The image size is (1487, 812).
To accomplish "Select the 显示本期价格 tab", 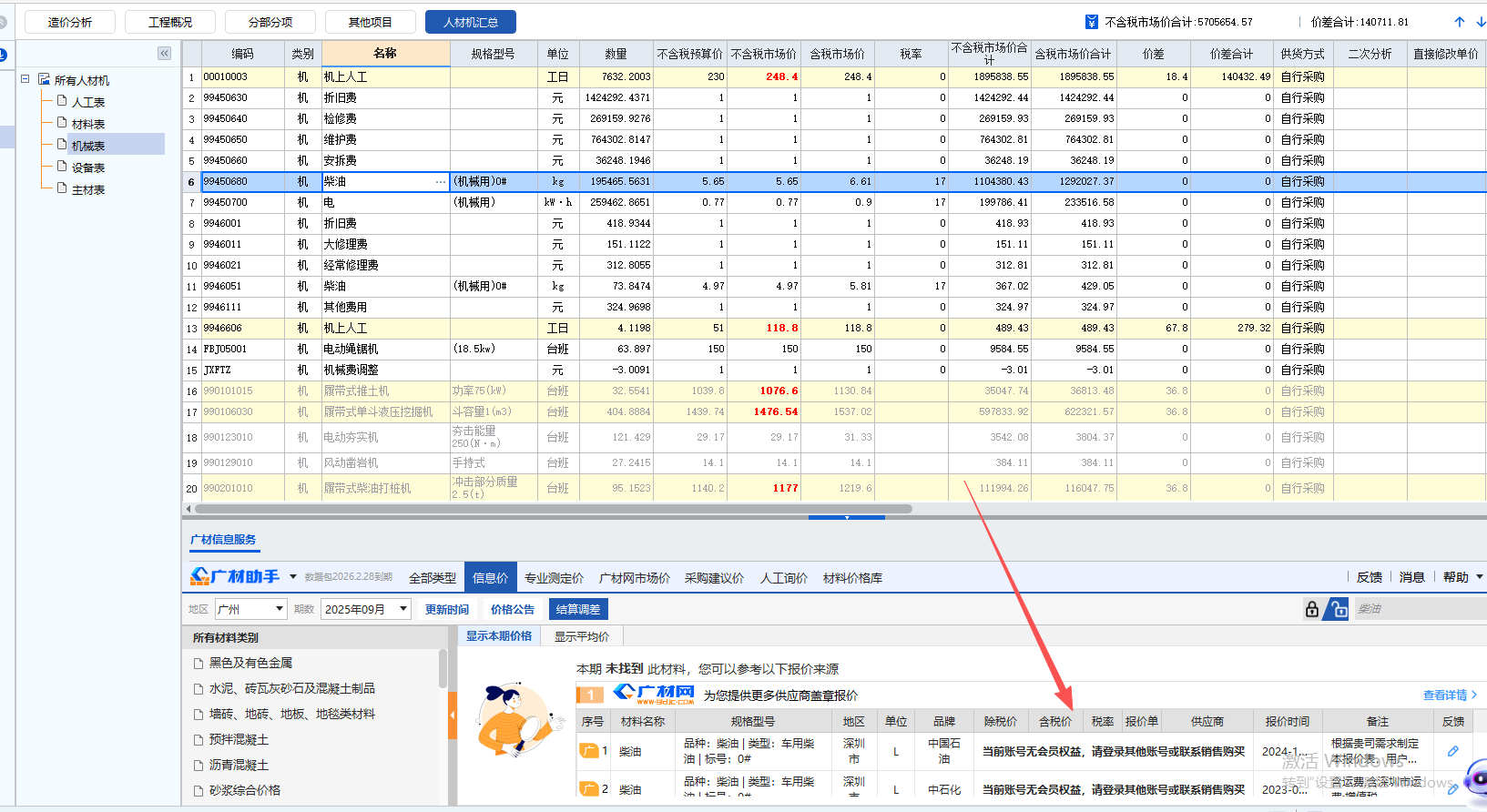I will click(499, 636).
